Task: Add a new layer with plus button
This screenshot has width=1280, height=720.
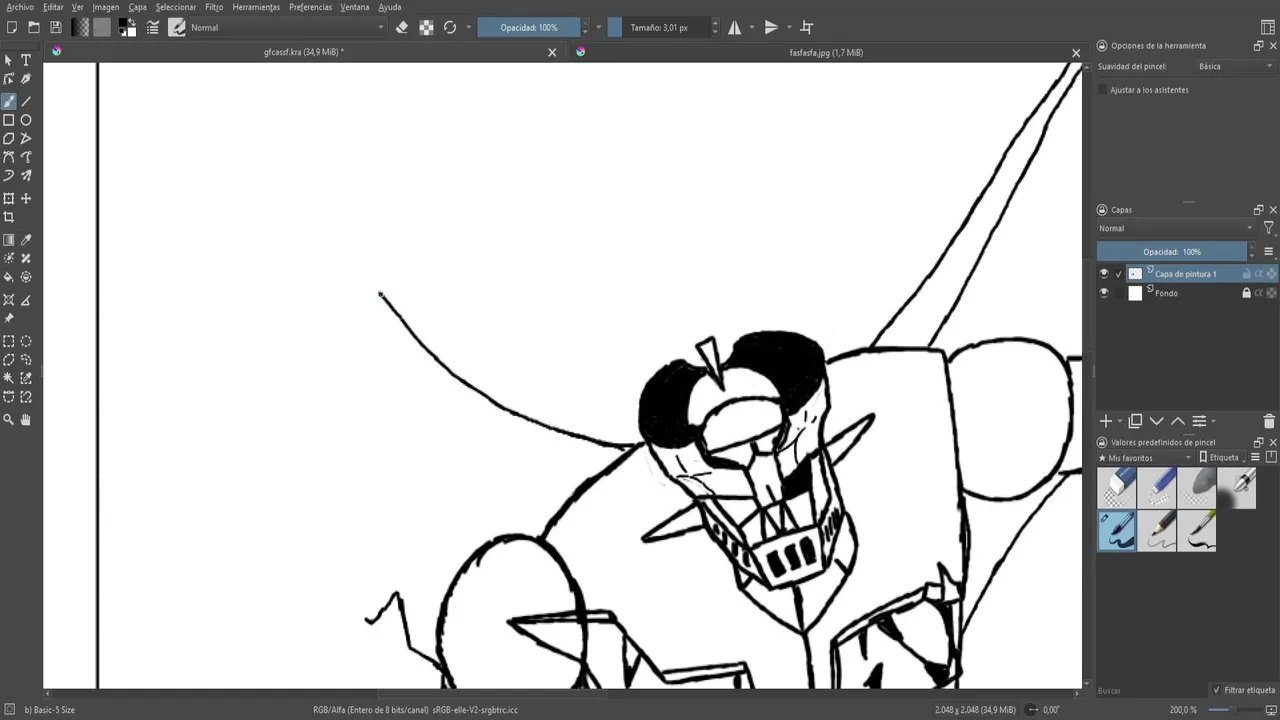Action: pos(1106,422)
